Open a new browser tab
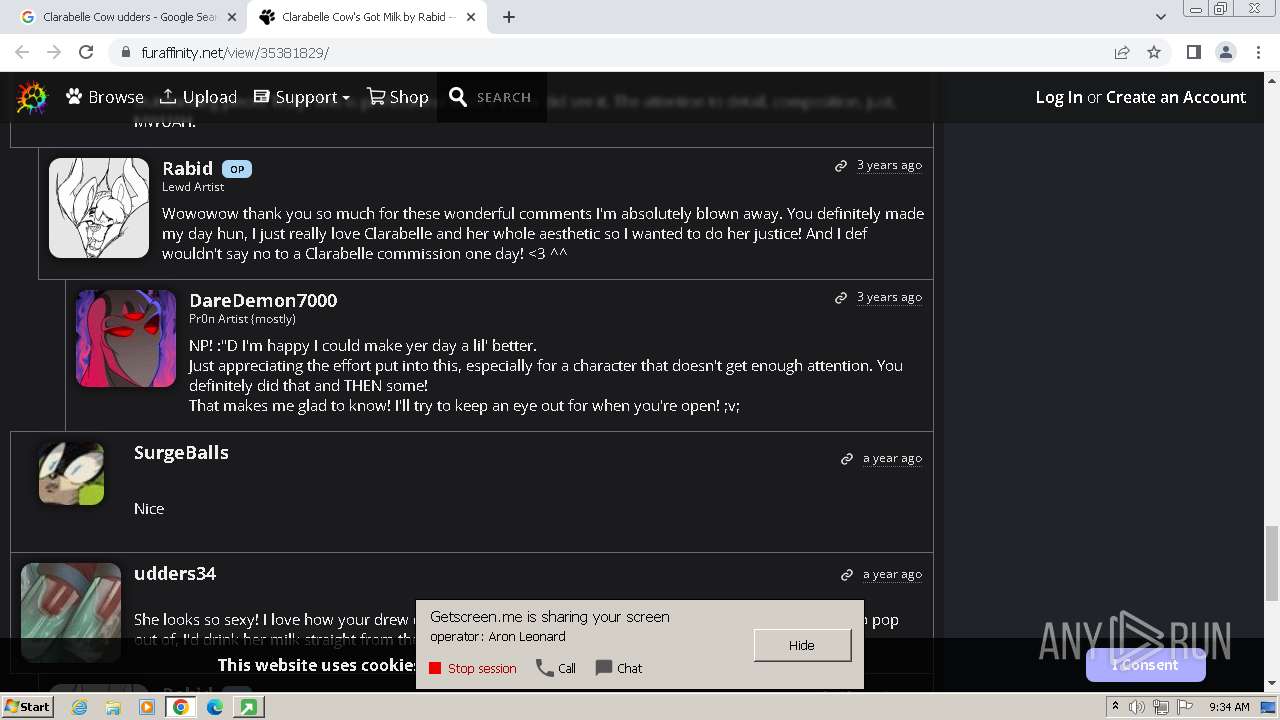This screenshot has height=720, width=1280. (x=509, y=17)
